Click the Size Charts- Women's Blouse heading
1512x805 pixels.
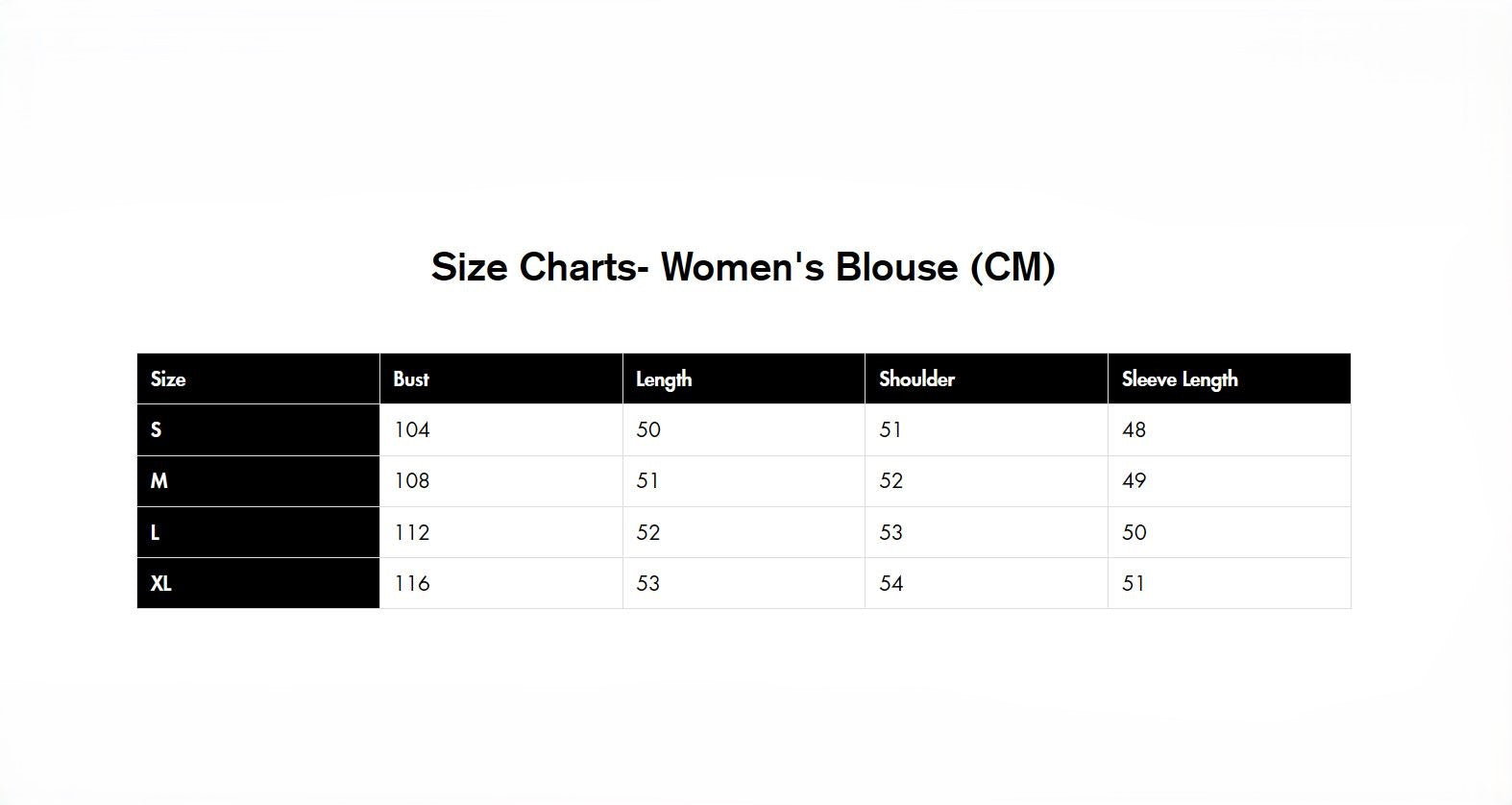[x=744, y=267]
